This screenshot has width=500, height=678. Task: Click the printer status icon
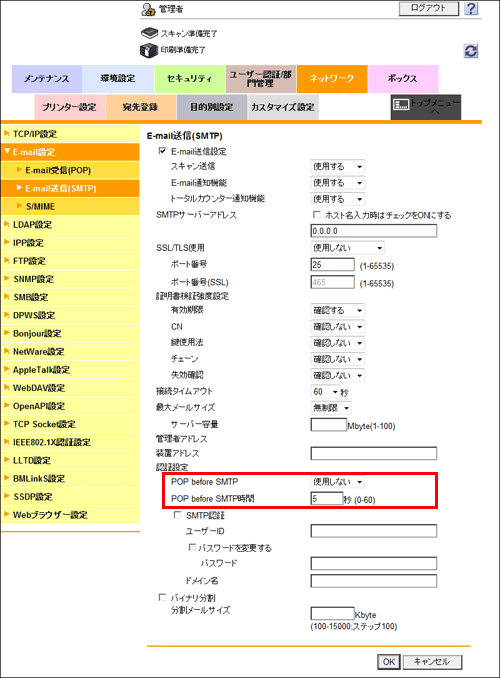[x=149, y=50]
